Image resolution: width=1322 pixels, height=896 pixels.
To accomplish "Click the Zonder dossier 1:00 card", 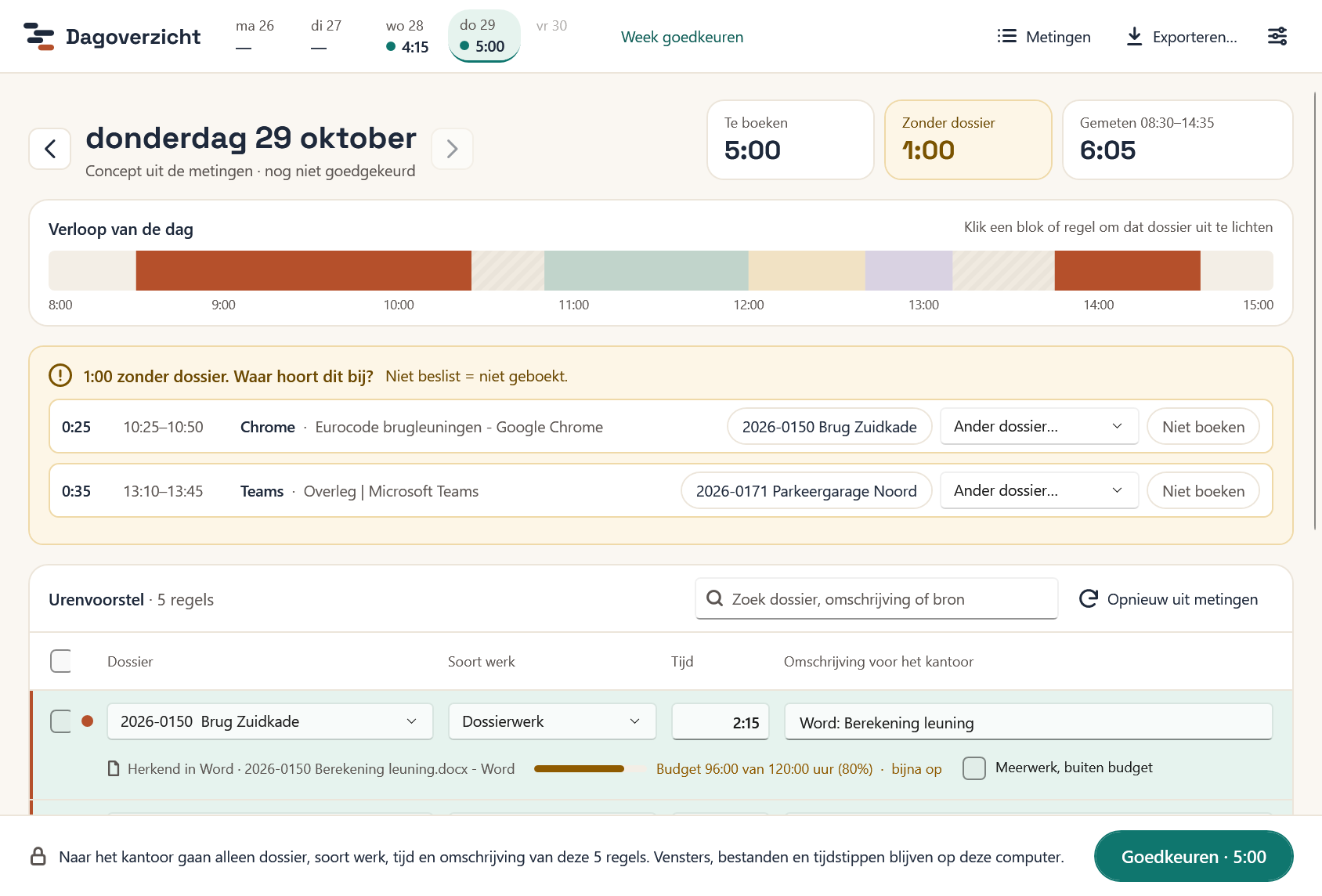I will (968, 139).
